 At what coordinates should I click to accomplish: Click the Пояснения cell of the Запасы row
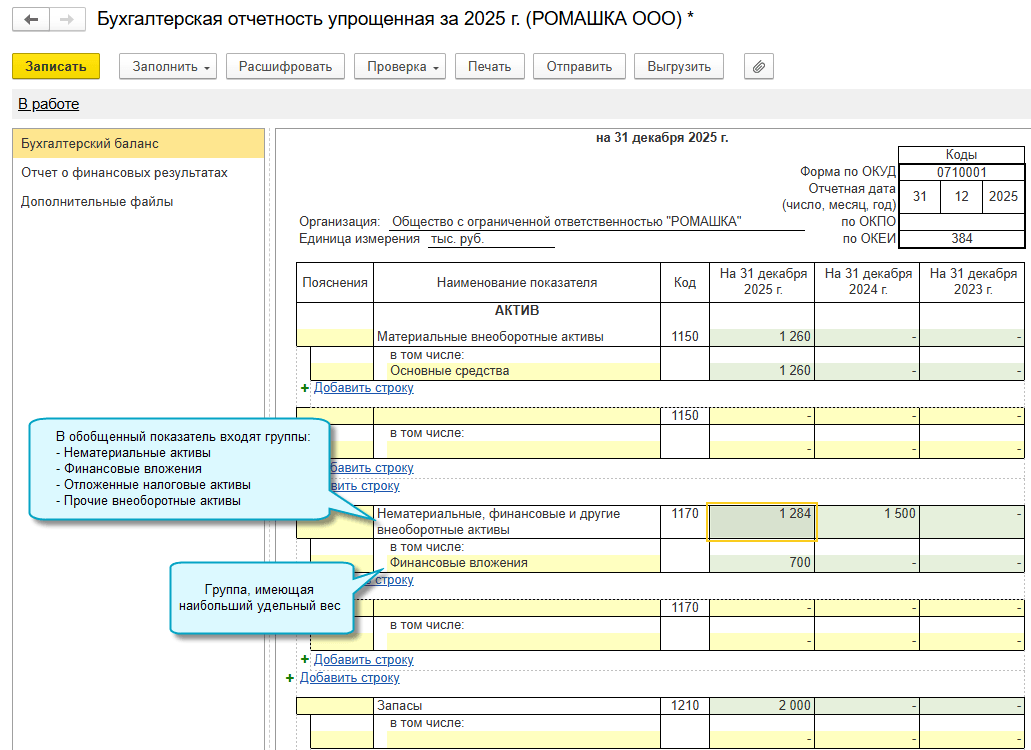point(335,706)
